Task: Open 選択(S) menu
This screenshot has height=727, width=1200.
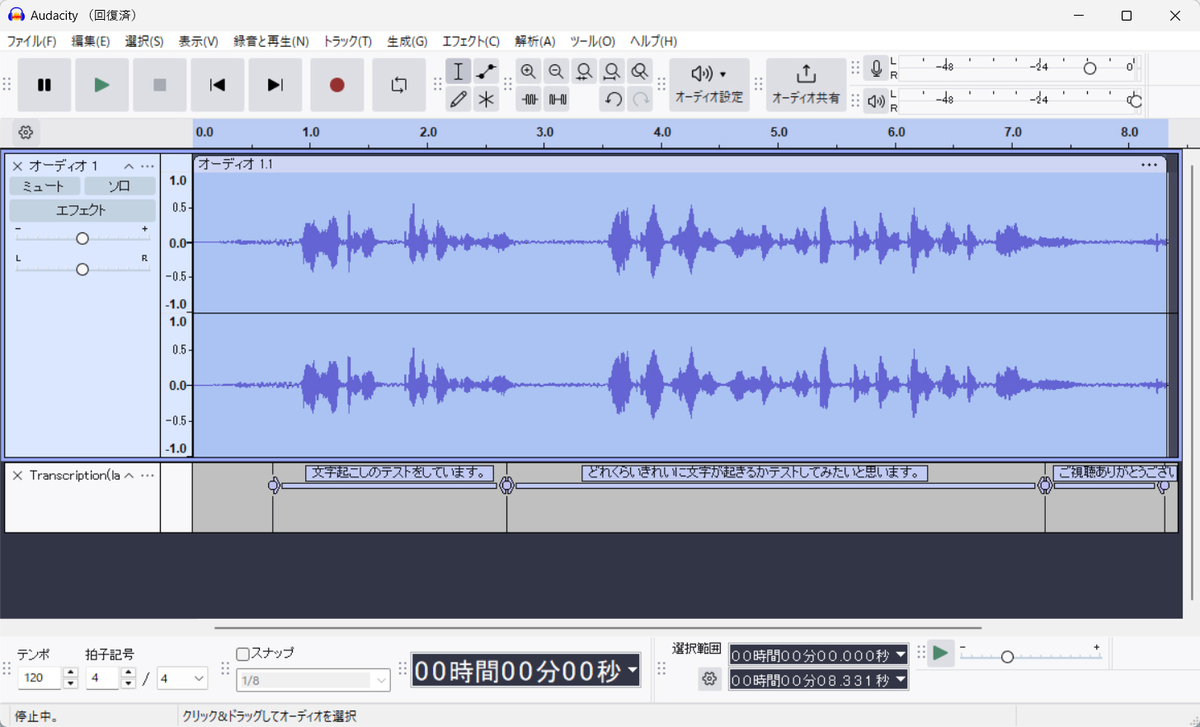Action: (x=144, y=41)
